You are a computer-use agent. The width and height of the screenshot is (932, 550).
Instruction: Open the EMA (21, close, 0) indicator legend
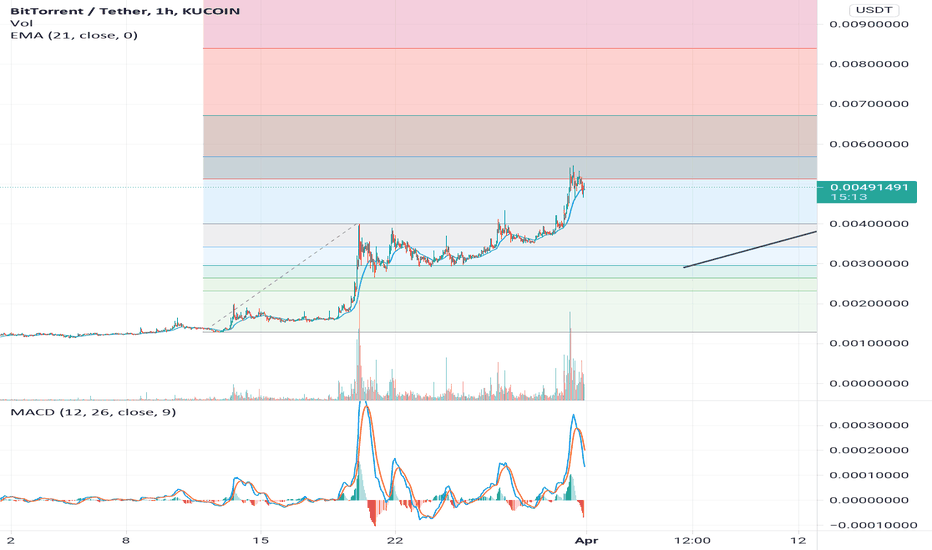click(x=74, y=35)
